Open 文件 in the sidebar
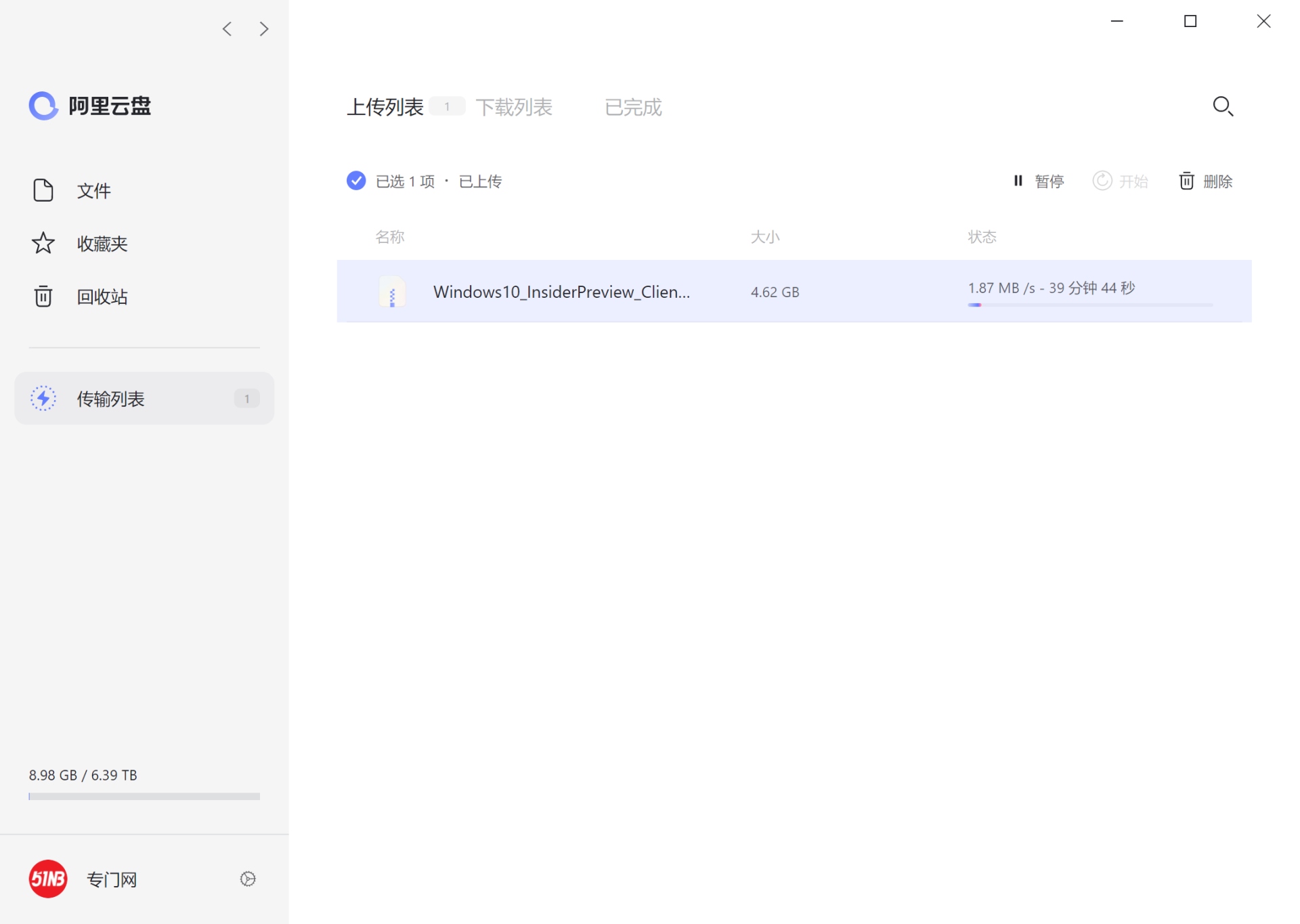The image size is (1300, 924). pyautogui.click(x=93, y=191)
